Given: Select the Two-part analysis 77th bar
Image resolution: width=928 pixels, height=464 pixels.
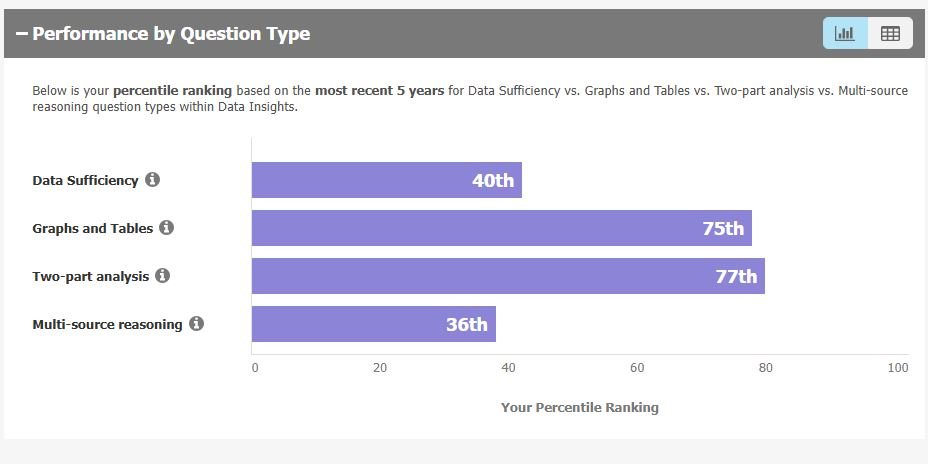Looking at the screenshot, I should pos(508,276).
